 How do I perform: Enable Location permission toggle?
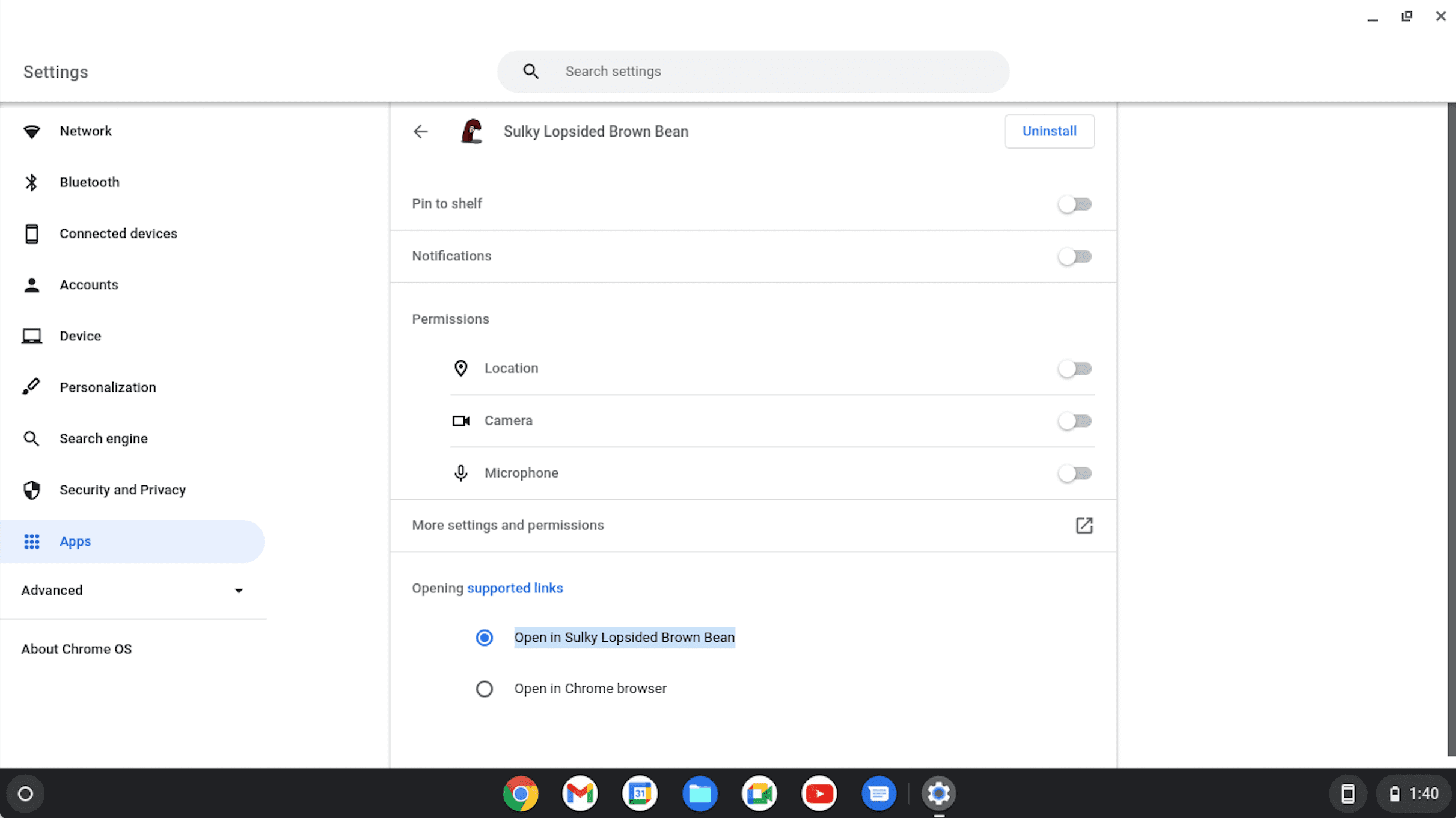[x=1075, y=368]
